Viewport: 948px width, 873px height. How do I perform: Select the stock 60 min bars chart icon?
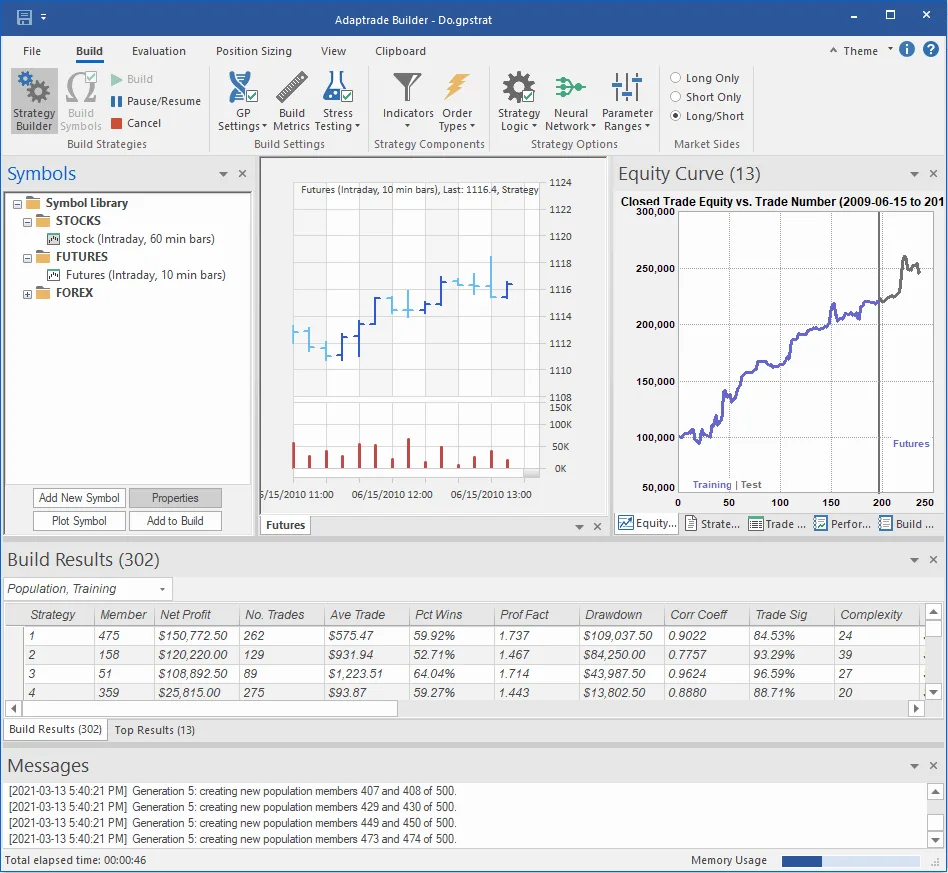tap(53, 239)
